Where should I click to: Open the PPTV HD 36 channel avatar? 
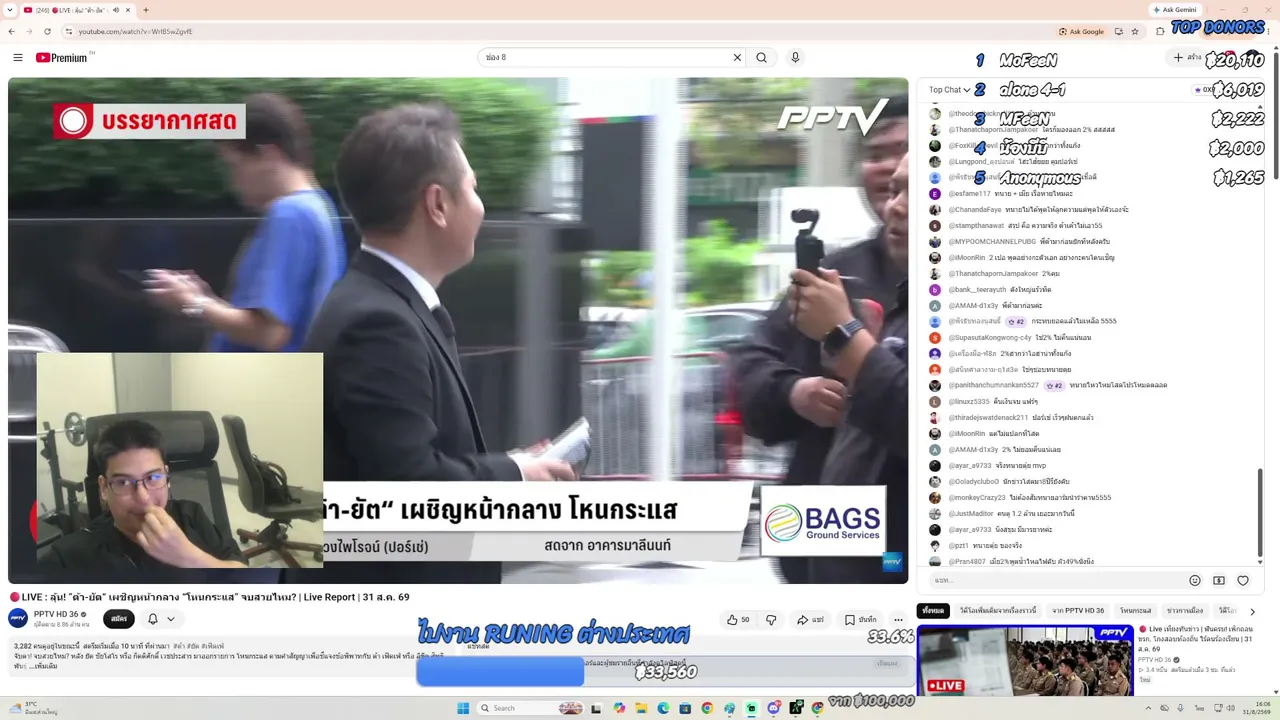coord(18,618)
